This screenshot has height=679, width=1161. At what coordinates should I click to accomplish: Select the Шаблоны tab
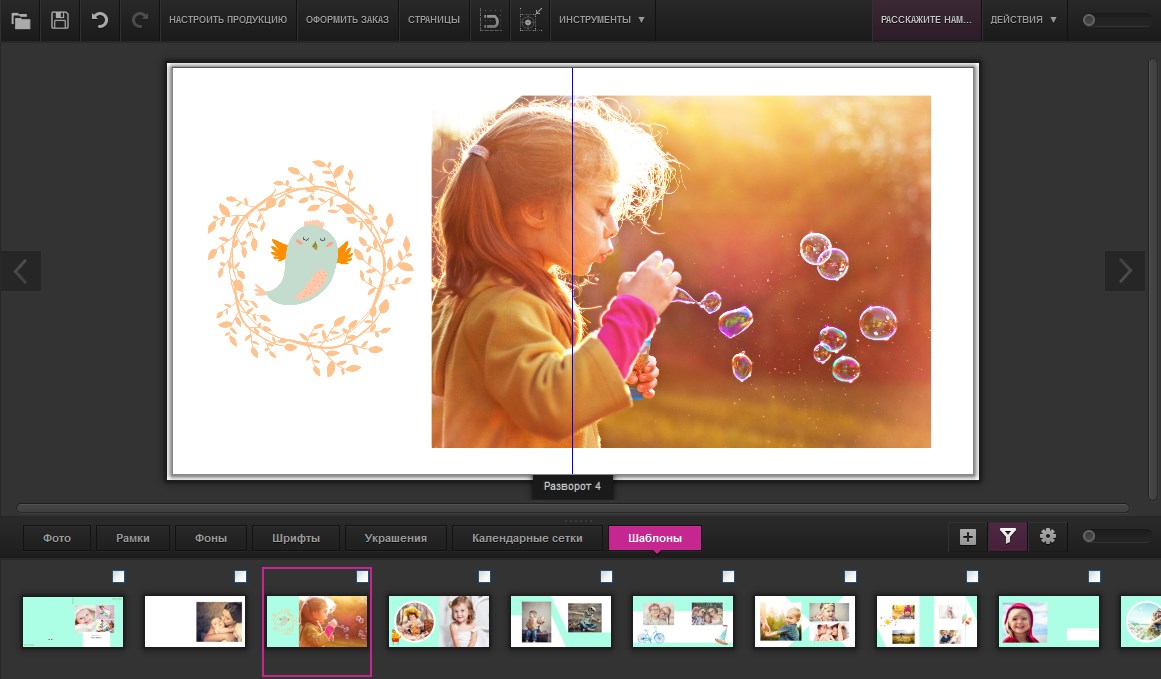pyautogui.click(x=655, y=538)
